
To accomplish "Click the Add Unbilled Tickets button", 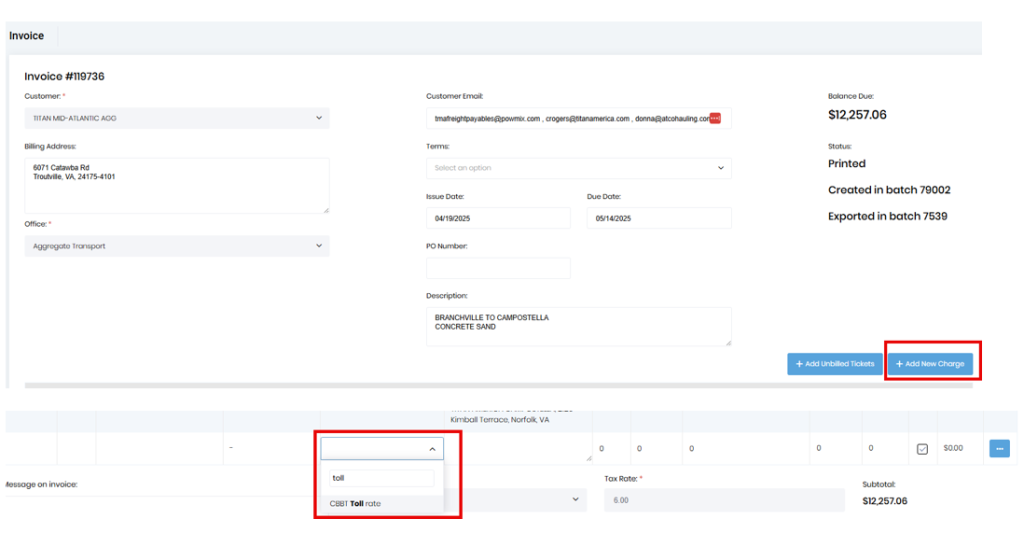I will [835, 364].
